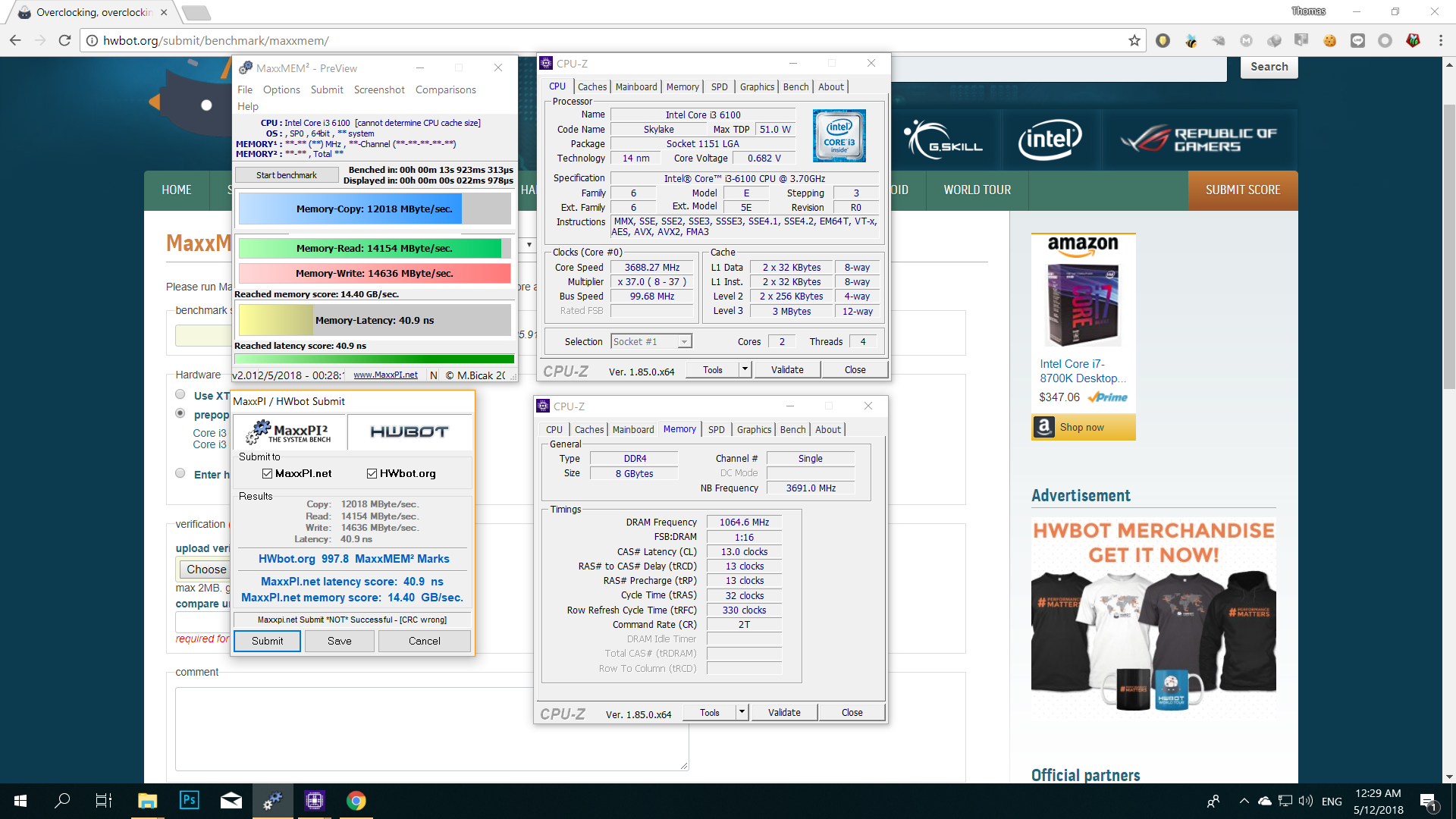Viewport: 1456px width, 819px height.
Task: Click the HWBOT logo in submit dialog
Action: (x=409, y=431)
